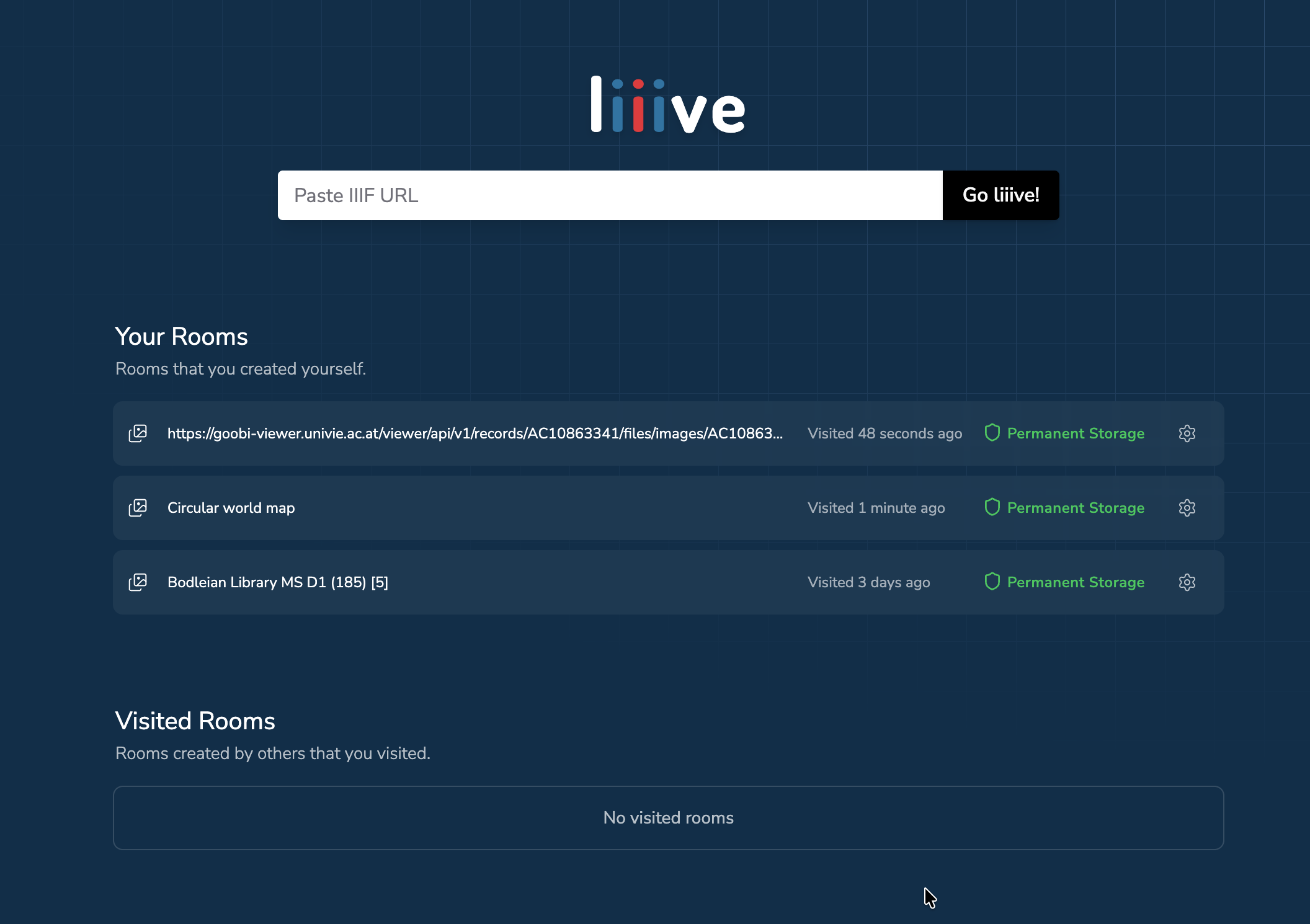The image size is (1310, 924).
Task: Click the No visited rooms placeholder box
Action: 668,818
